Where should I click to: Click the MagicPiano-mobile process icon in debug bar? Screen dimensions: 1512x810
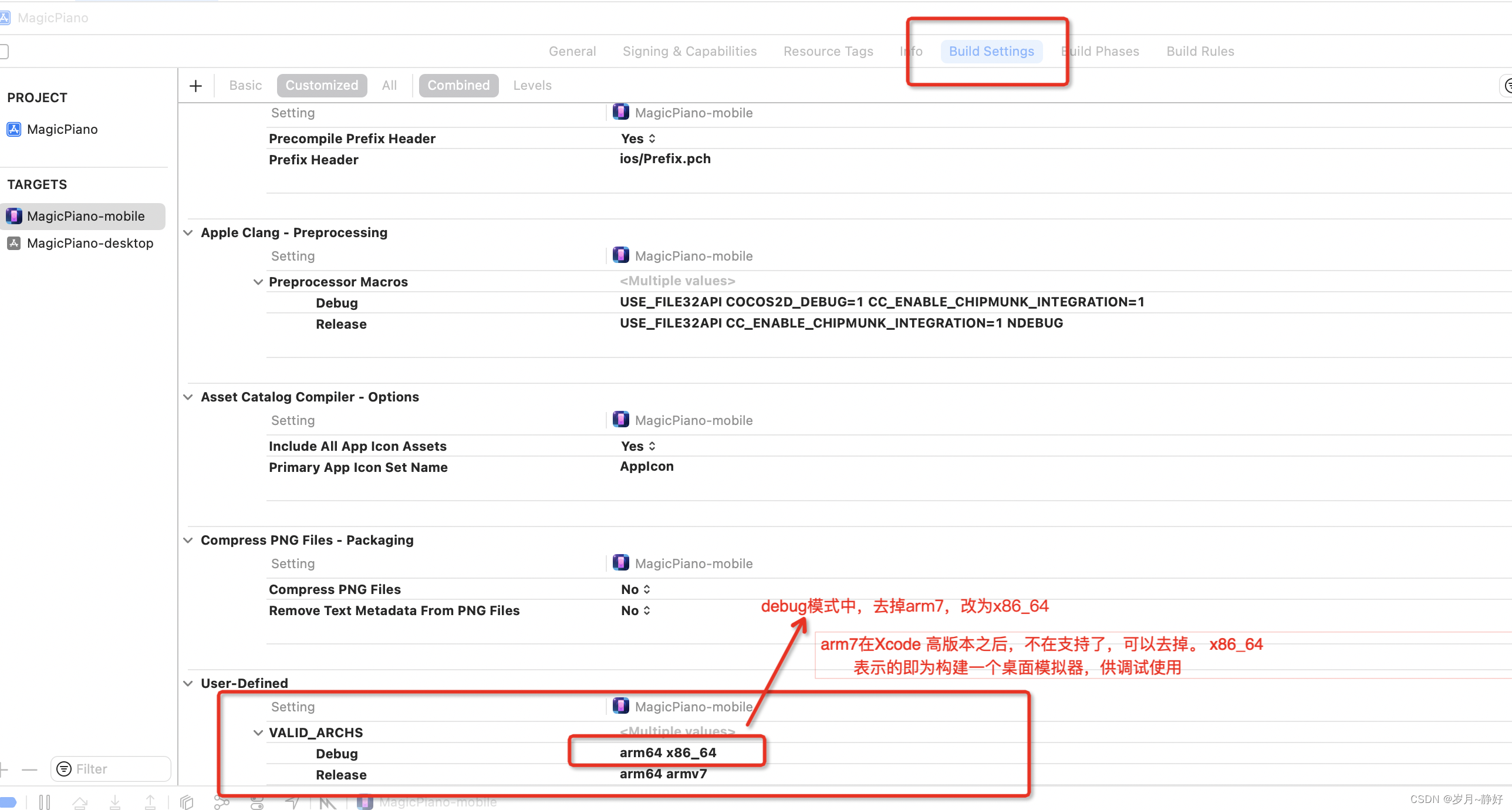365,802
